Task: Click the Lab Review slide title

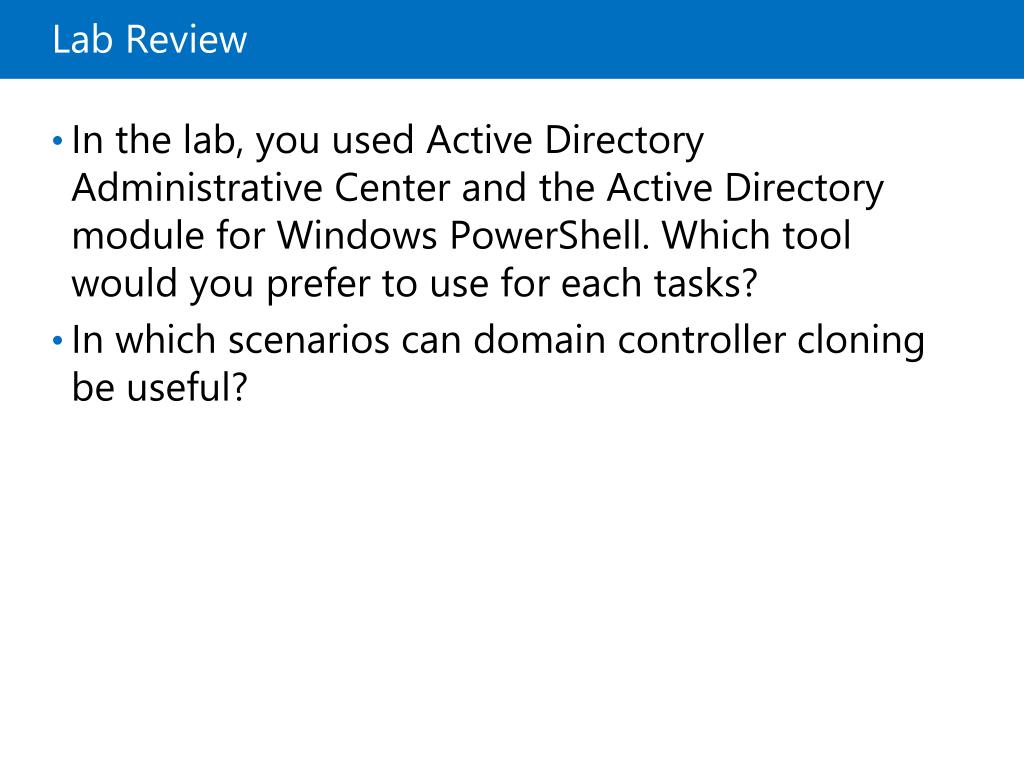Action: click(150, 39)
